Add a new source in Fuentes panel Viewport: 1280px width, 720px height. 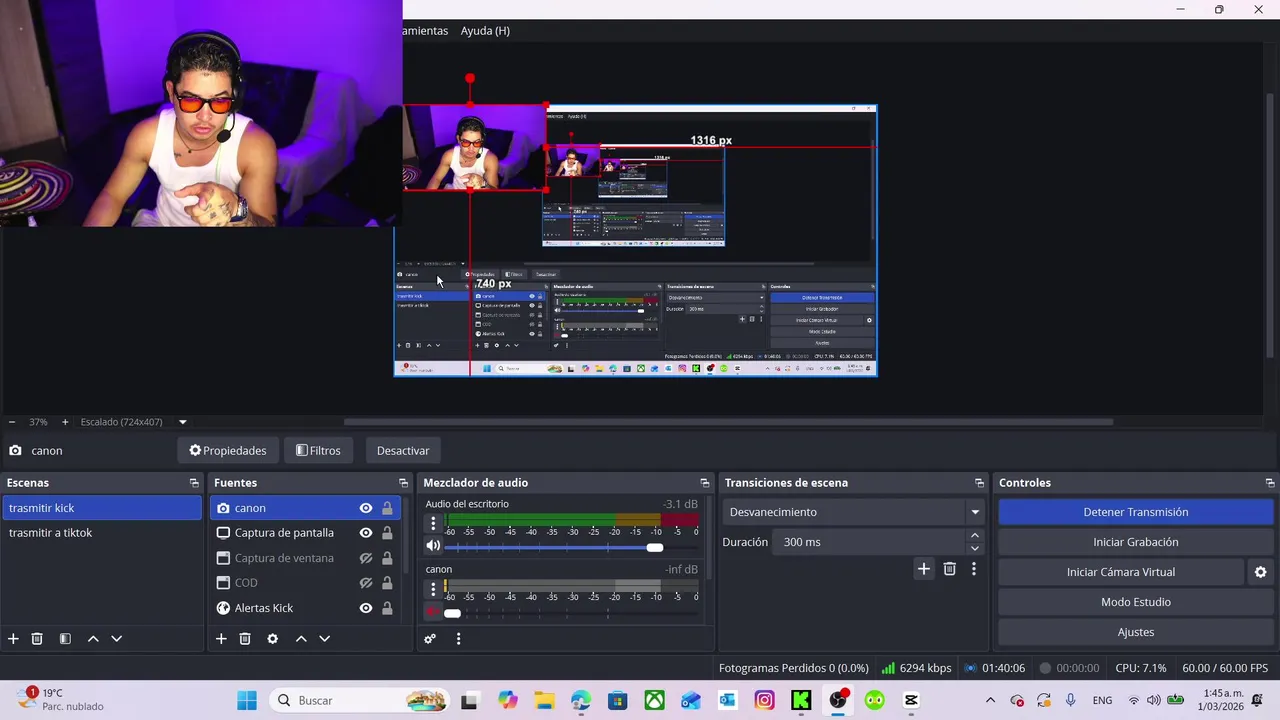[x=221, y=638]
